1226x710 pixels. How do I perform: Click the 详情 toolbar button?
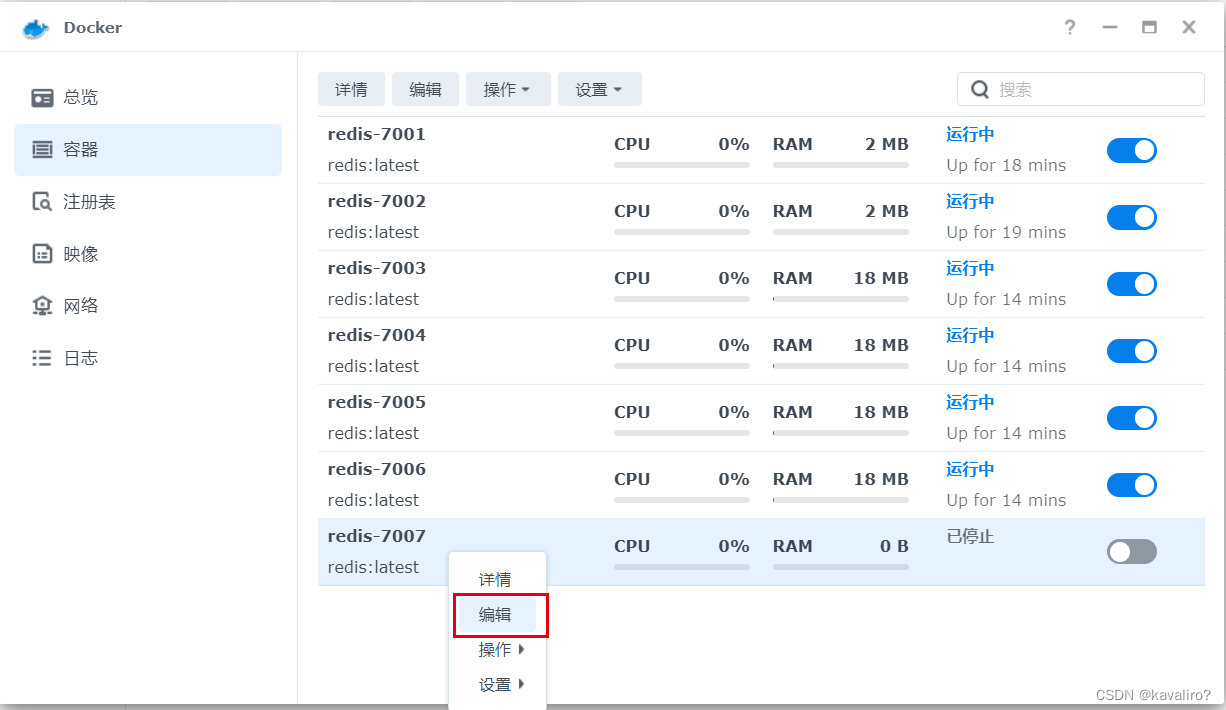(x=351, y=89)
